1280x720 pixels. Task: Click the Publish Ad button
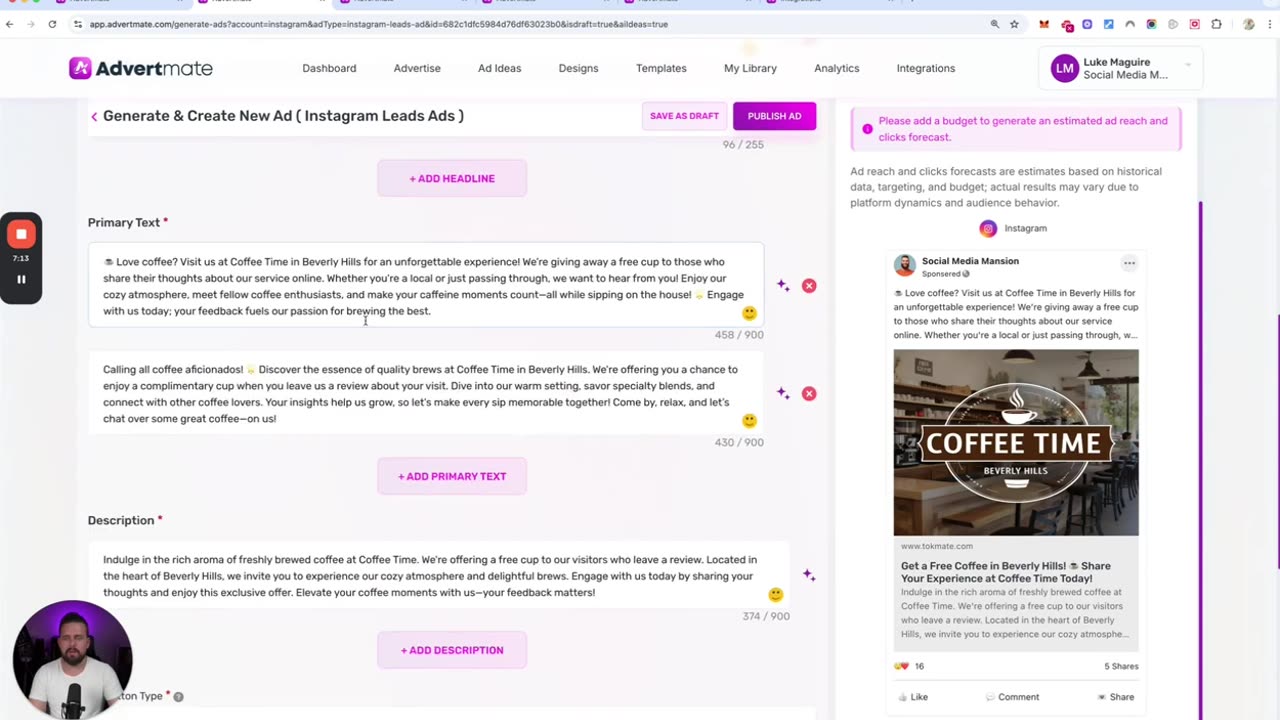click(774, 116)
